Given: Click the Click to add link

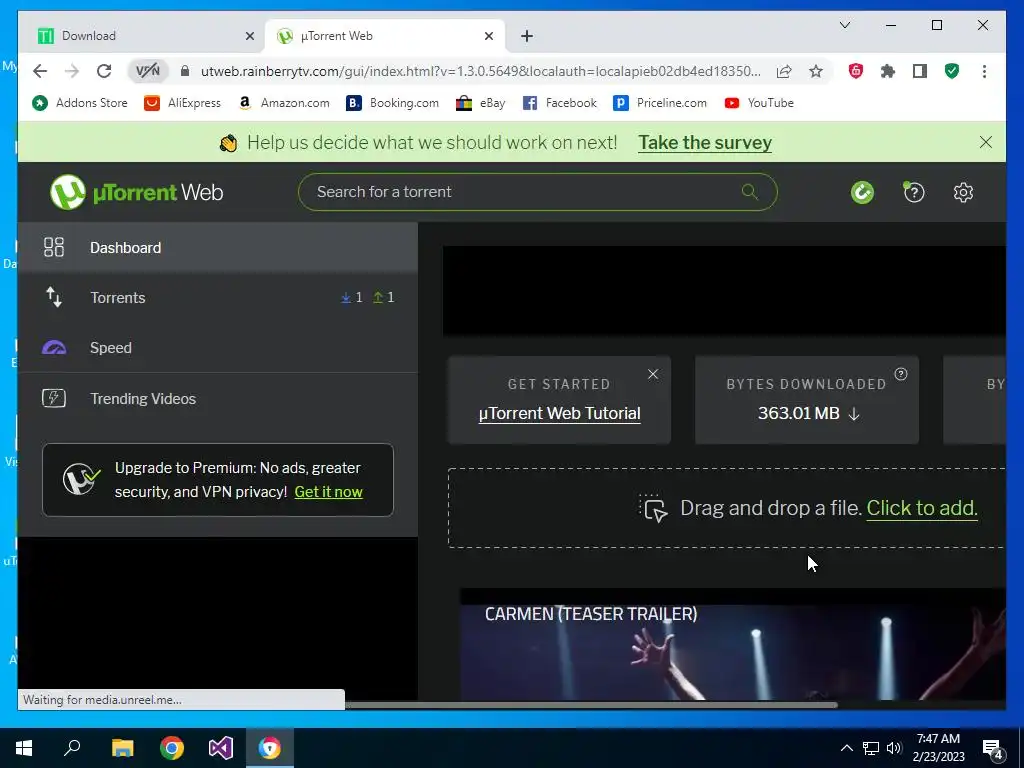Looking at the screenshot, I should pos(921,507).
